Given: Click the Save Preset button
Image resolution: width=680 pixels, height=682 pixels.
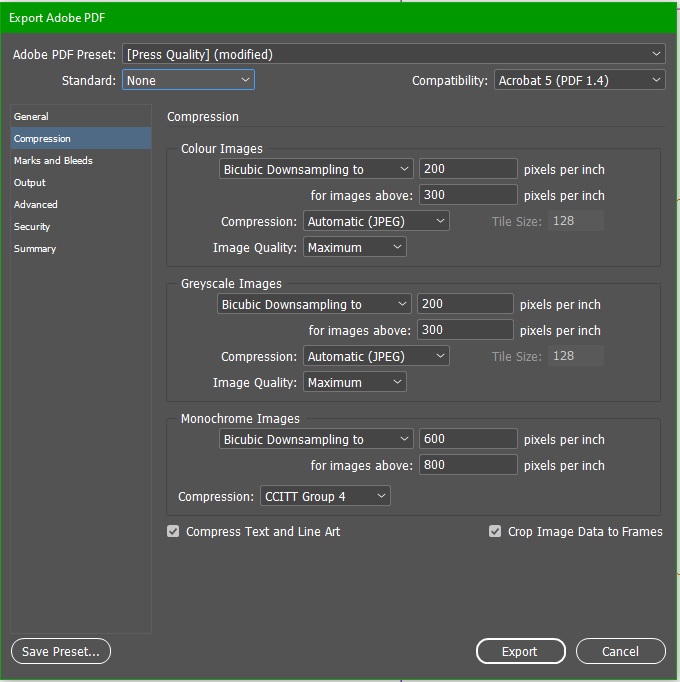Looking at the screenshot, I should point(61,651).
